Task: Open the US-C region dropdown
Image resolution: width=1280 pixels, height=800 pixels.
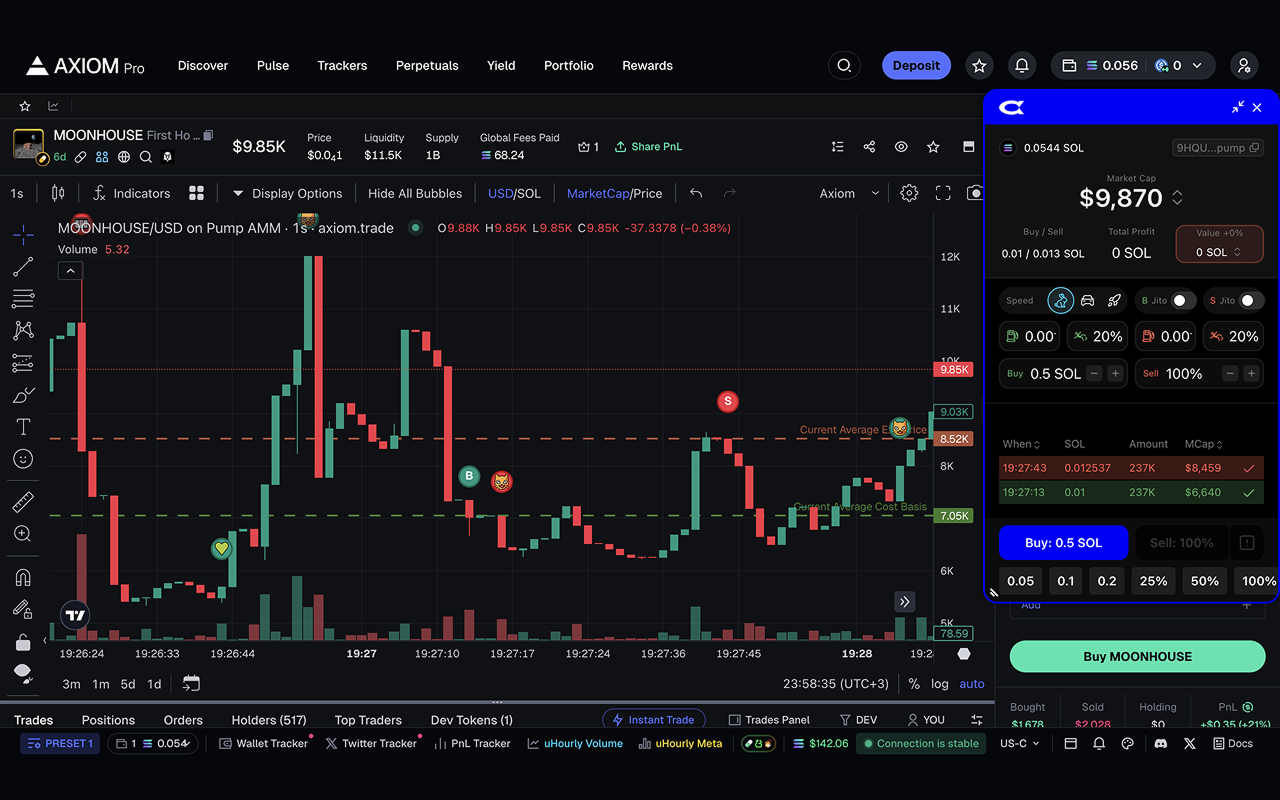Action: [x=1020, y=744]
